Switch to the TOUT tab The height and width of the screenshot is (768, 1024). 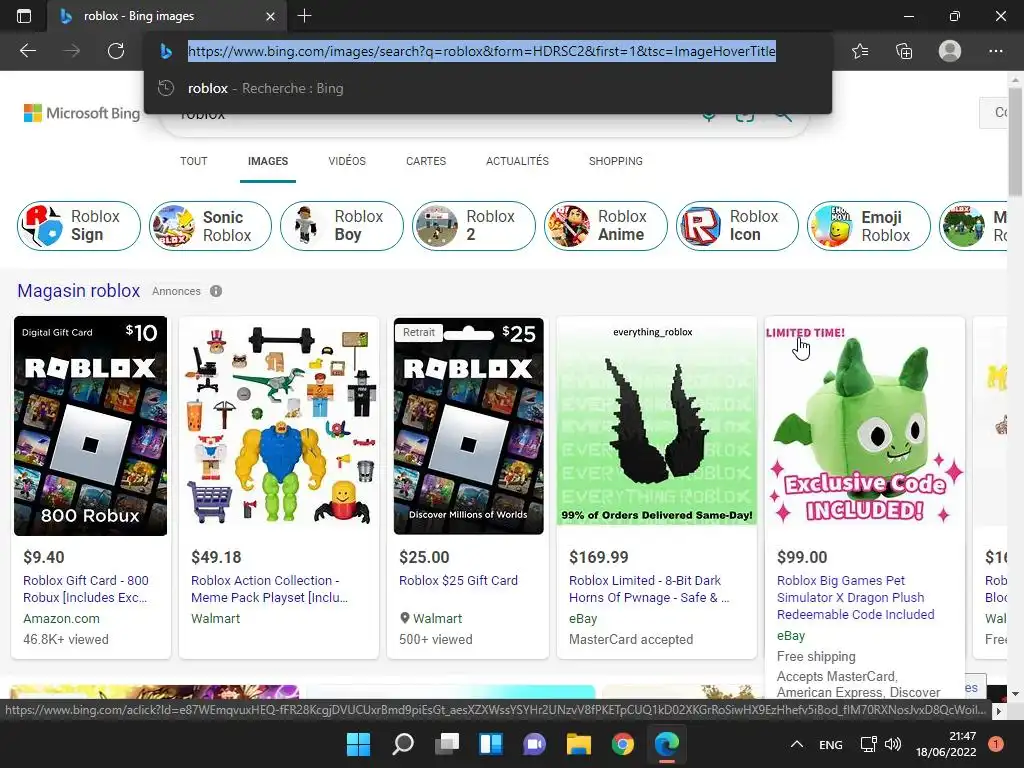pos(194,161)
